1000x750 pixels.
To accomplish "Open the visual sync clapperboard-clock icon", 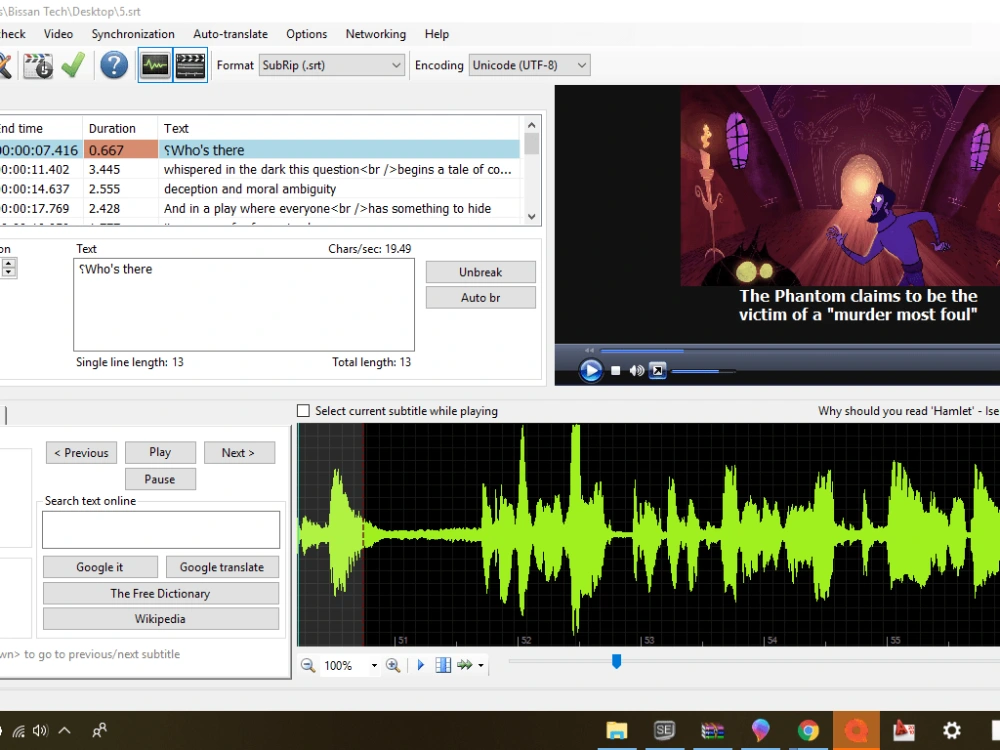I will (x=38, y=65).
